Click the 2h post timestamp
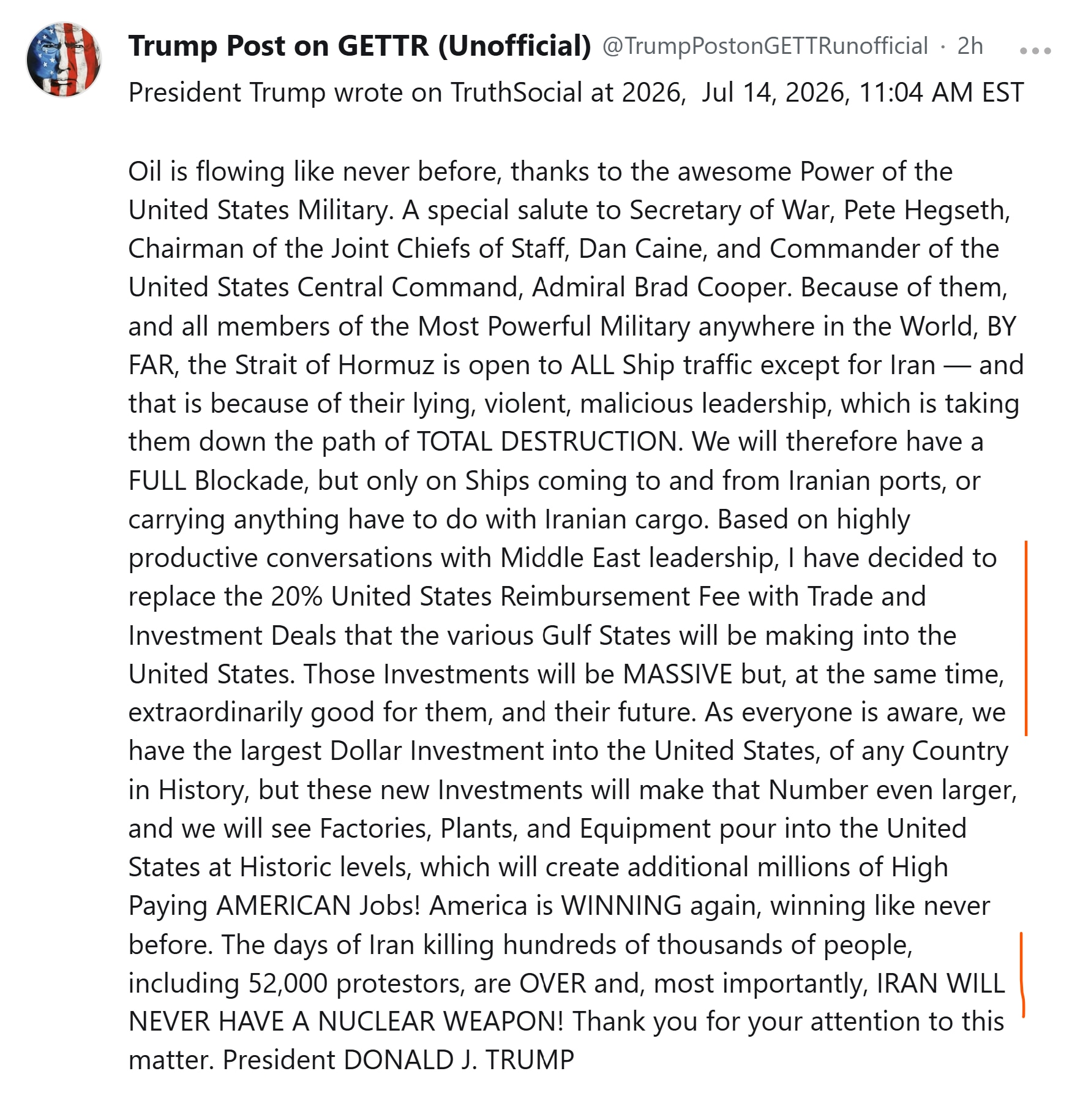 [970, 46]
